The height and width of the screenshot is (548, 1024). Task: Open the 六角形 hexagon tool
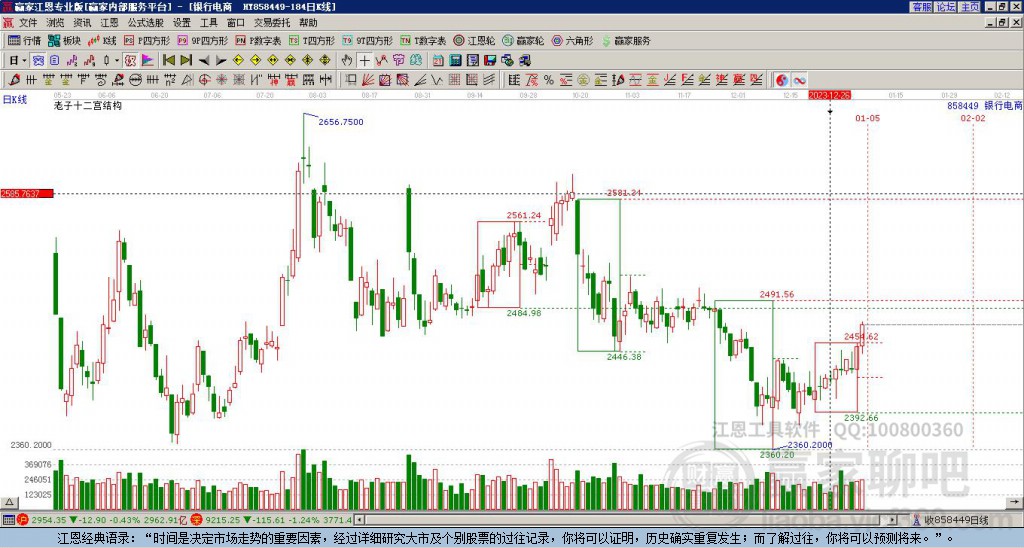pyautogui.click(x=573, y=40)
